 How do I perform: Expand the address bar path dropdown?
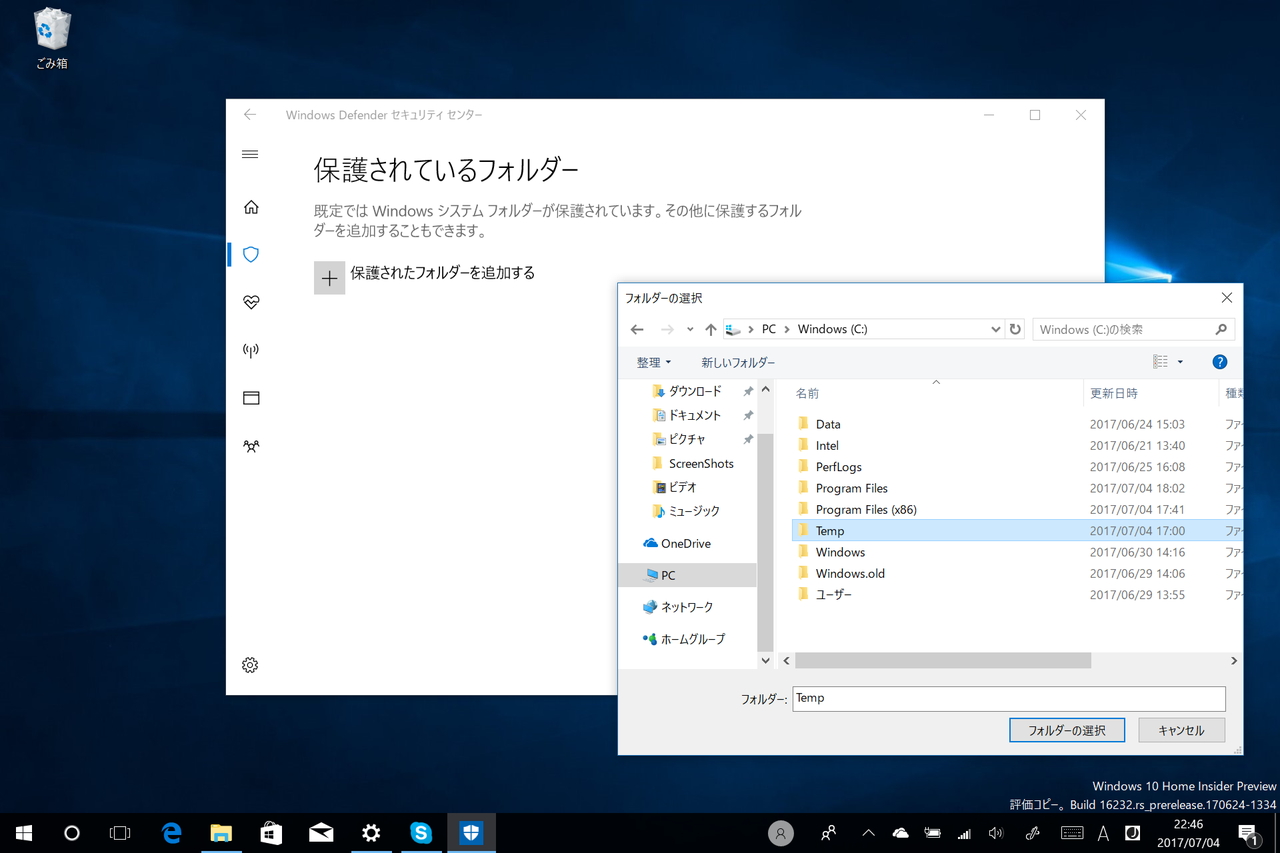[995, 328]
